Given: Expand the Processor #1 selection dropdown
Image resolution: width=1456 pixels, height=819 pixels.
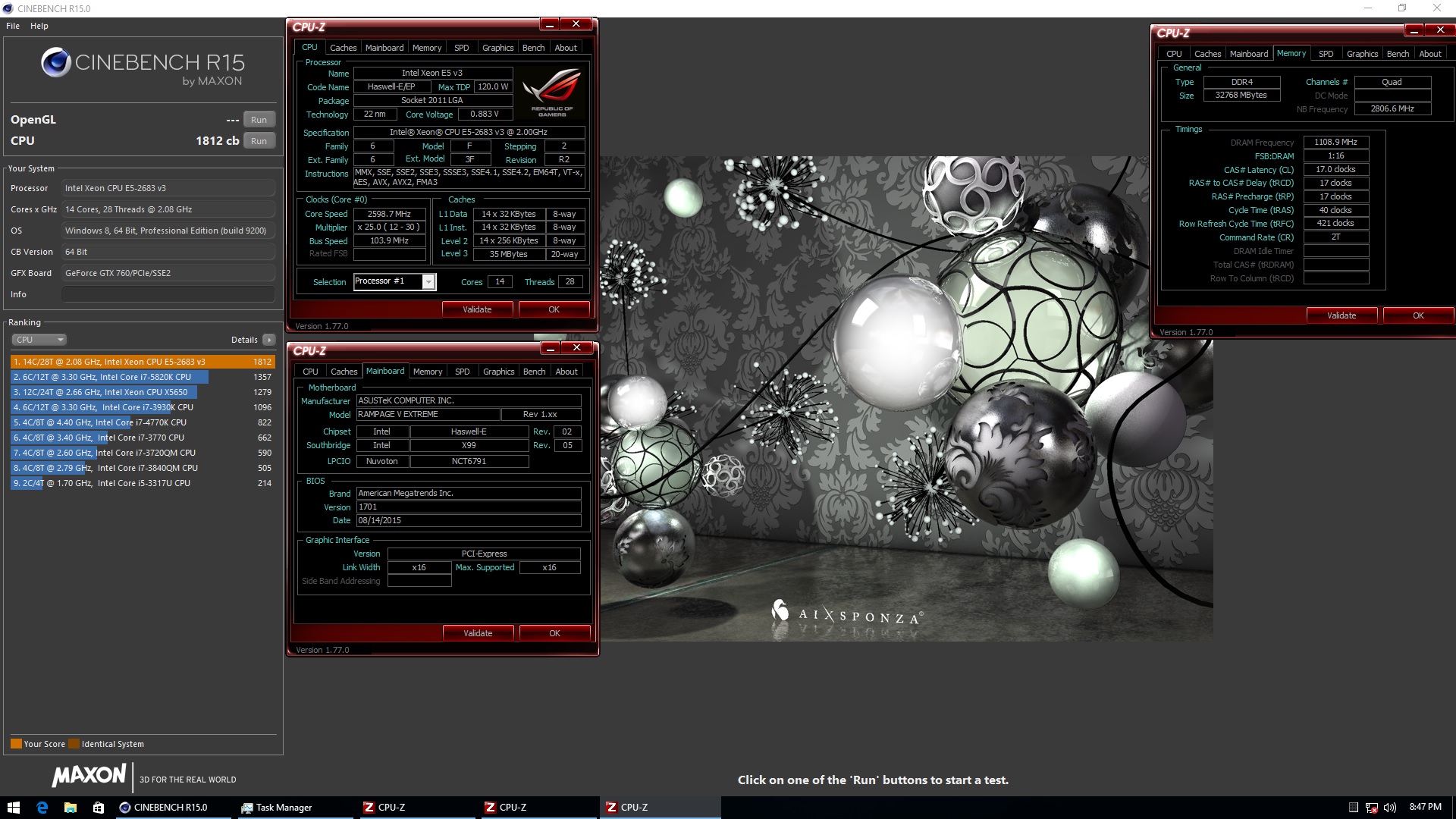Looking at the screenshot, I should (428, 282).
